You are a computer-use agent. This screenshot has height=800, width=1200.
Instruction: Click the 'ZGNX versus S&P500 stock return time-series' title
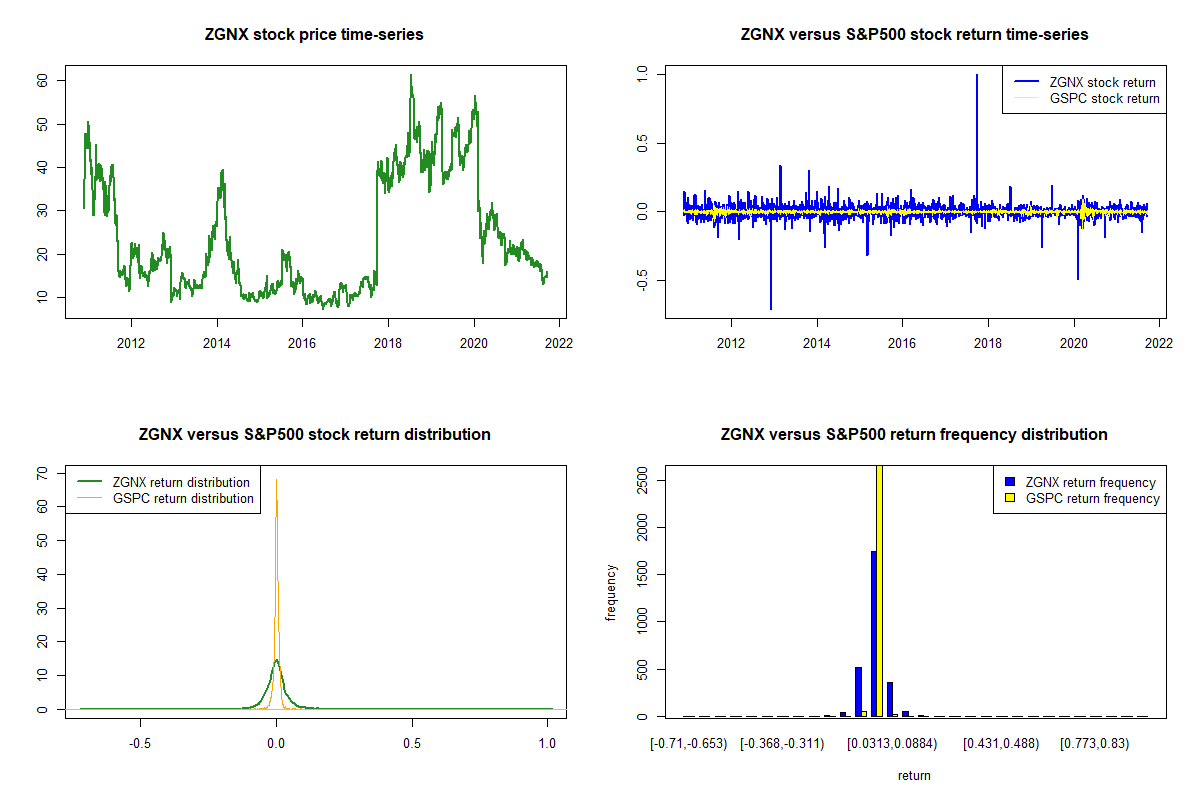(x=914, y=35)
